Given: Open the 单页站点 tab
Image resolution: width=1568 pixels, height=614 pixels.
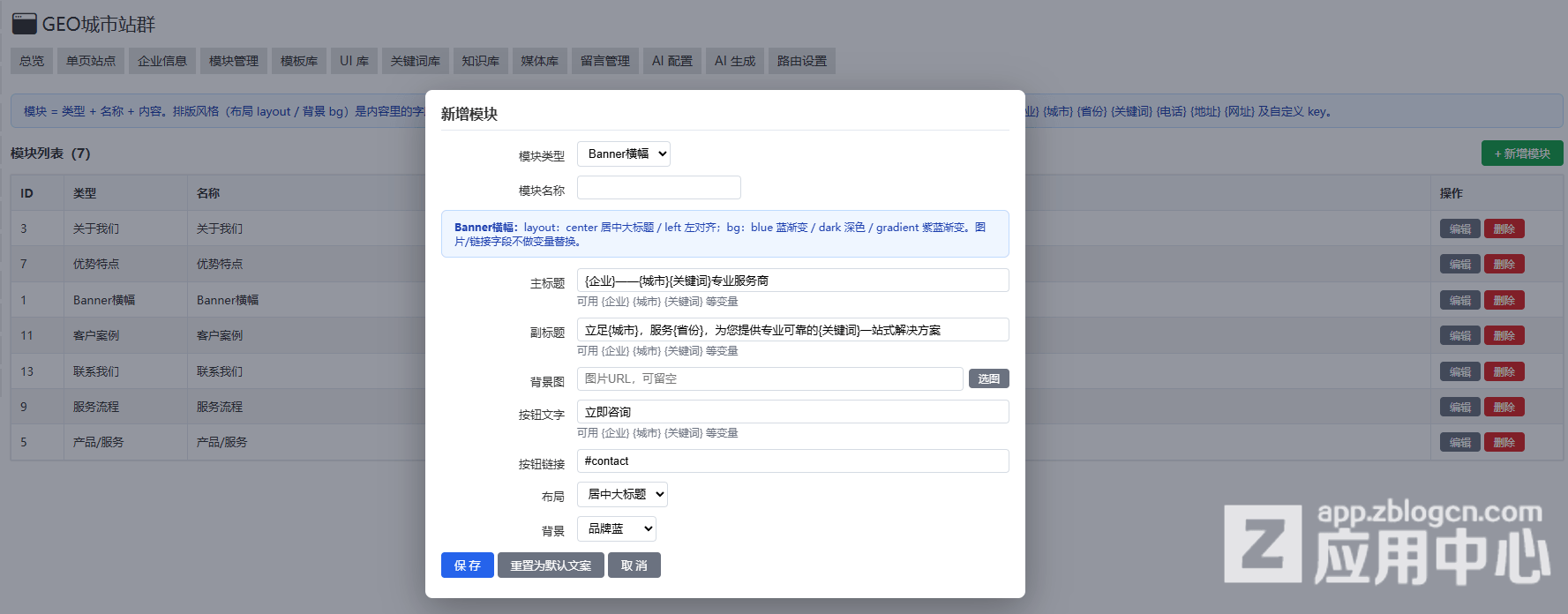Looking at the screenshot, I should click(x=91, y=61).
